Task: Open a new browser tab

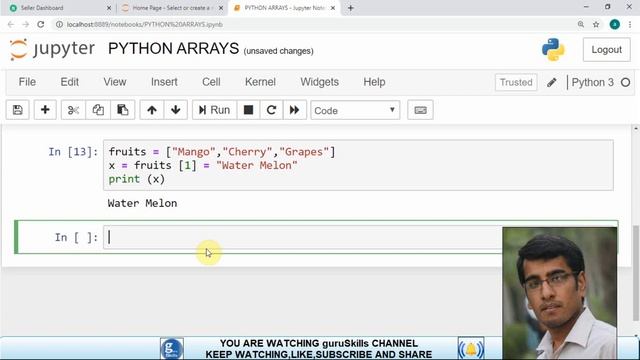Action: (x=351, y=8)
